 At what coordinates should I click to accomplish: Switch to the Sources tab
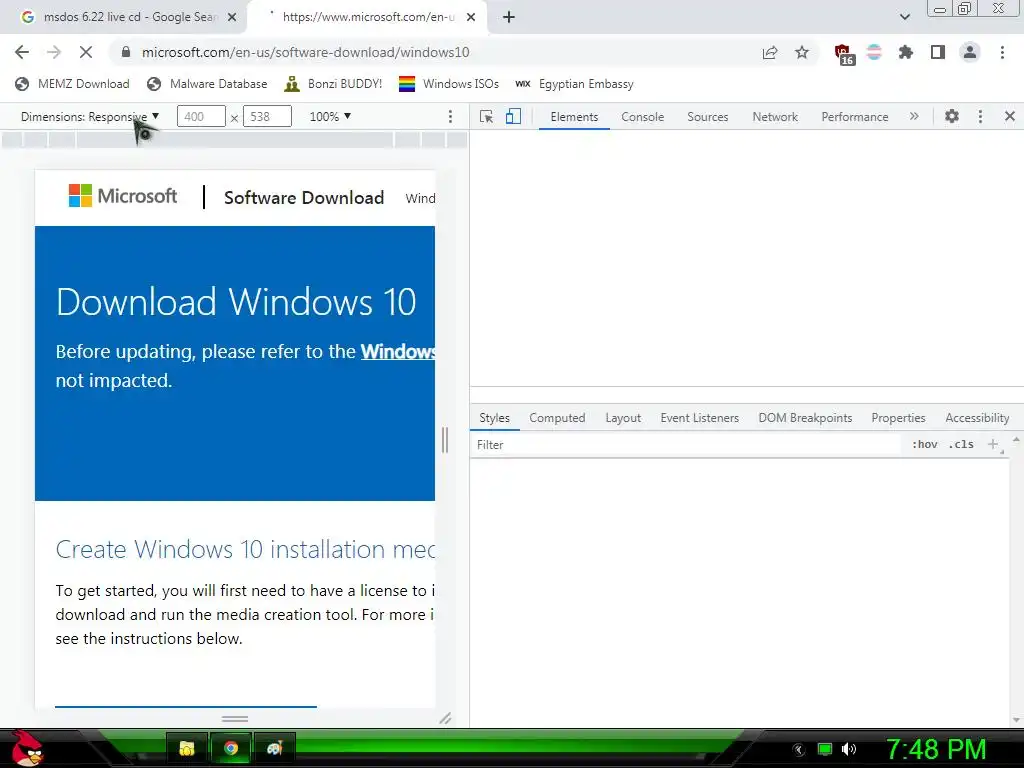tap(707, 116)
